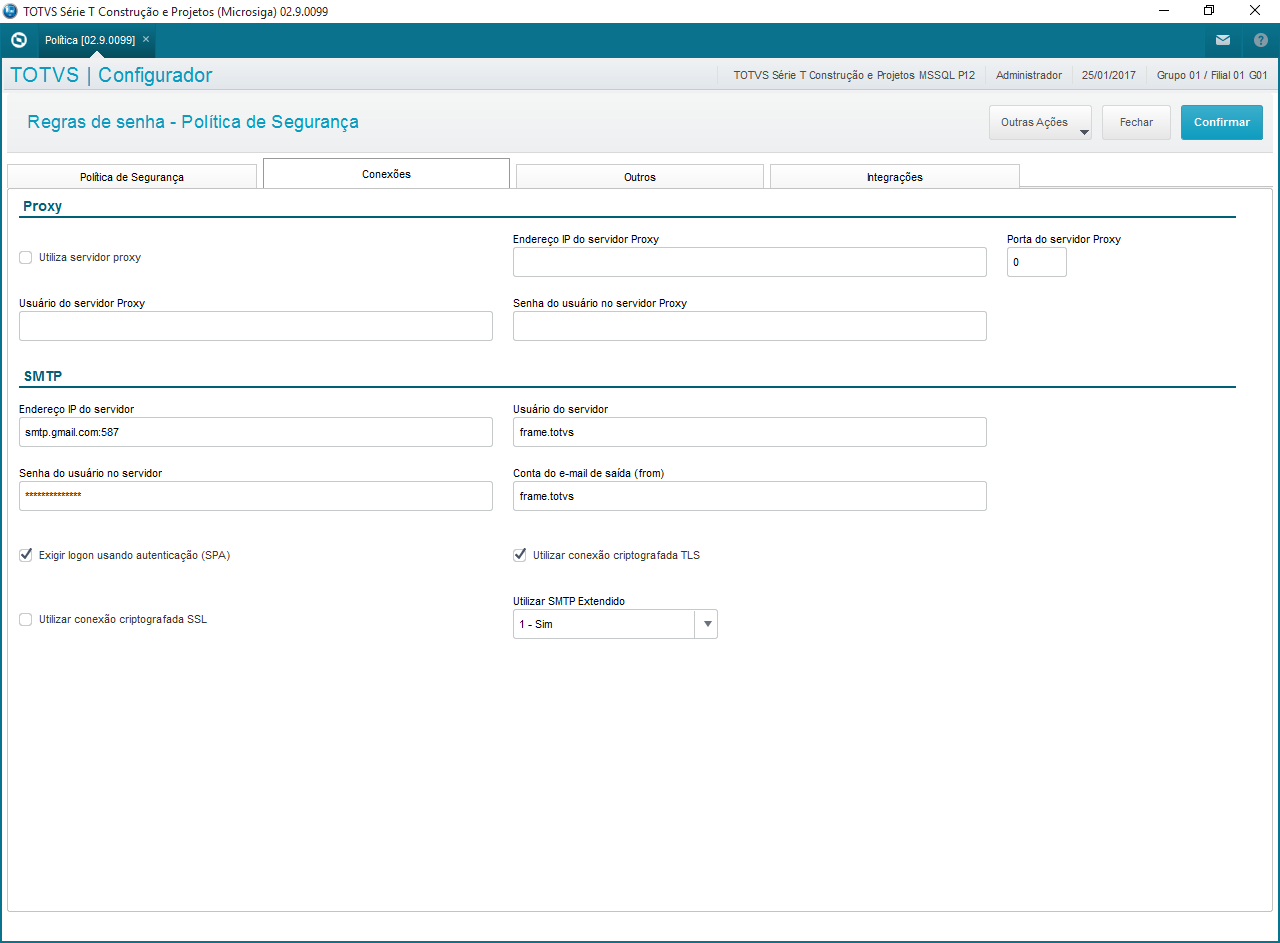This screenshot has height=943, width=1280.
Task: Click the TOTVS Série T Construção e Projetos MSSQL P12 label
Action: (854, 75)
